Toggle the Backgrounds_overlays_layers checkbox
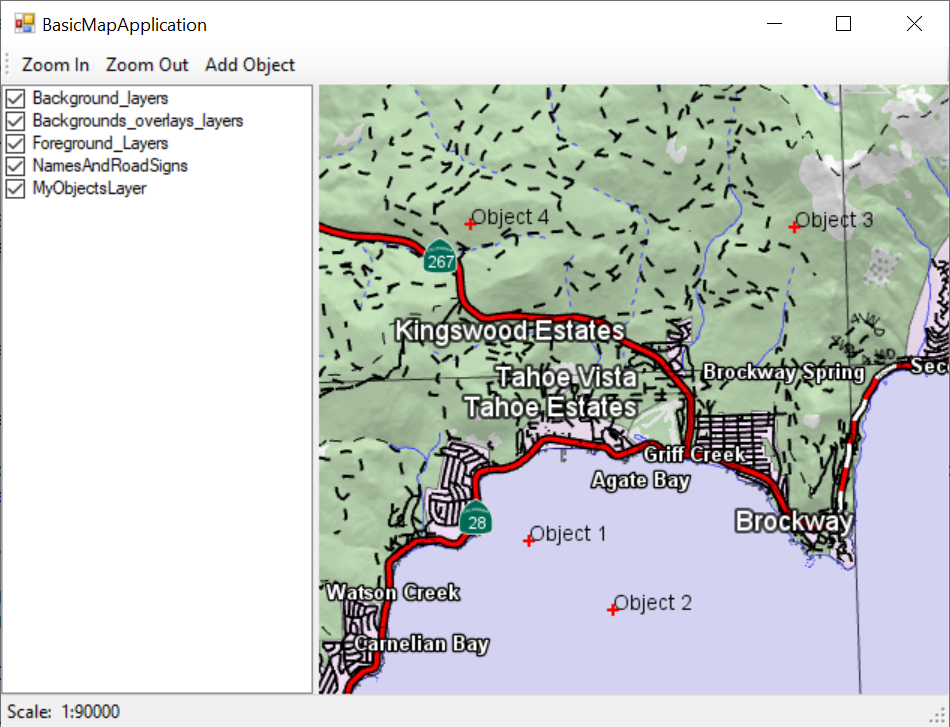950x727 pixels. [16, 121]
